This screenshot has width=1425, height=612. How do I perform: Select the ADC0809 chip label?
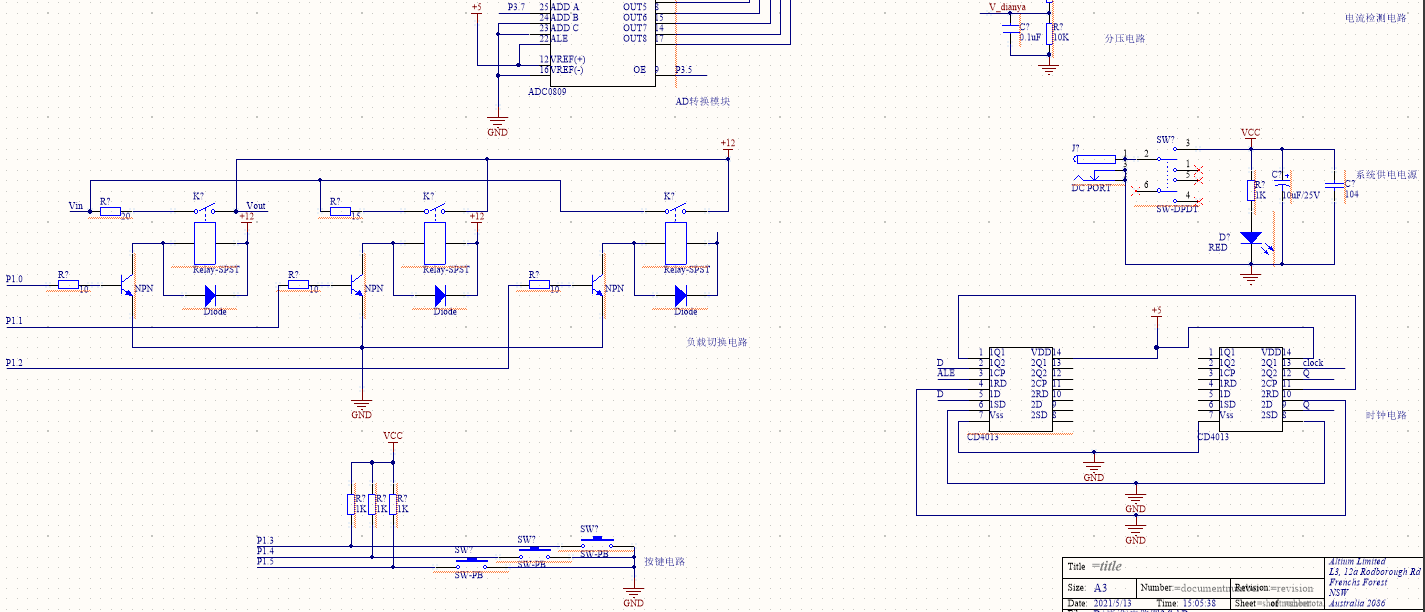click(547, 91)
